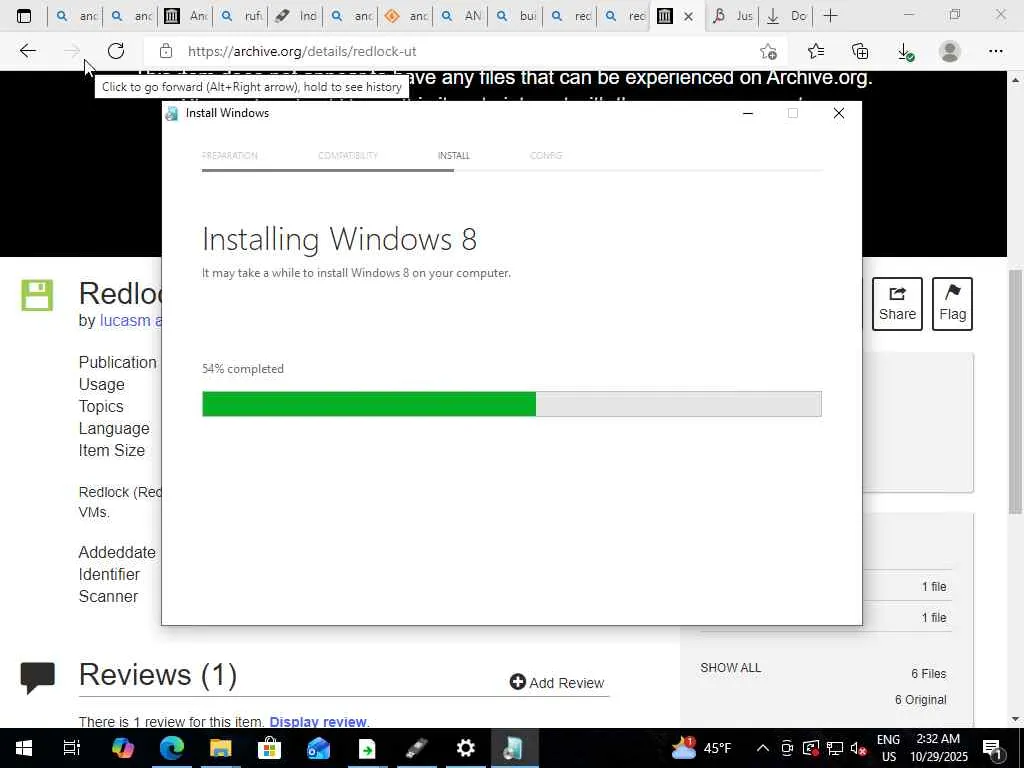This screenshot has width=1024, height=768.
Task: Open the Favorites list
Action: 816,51
